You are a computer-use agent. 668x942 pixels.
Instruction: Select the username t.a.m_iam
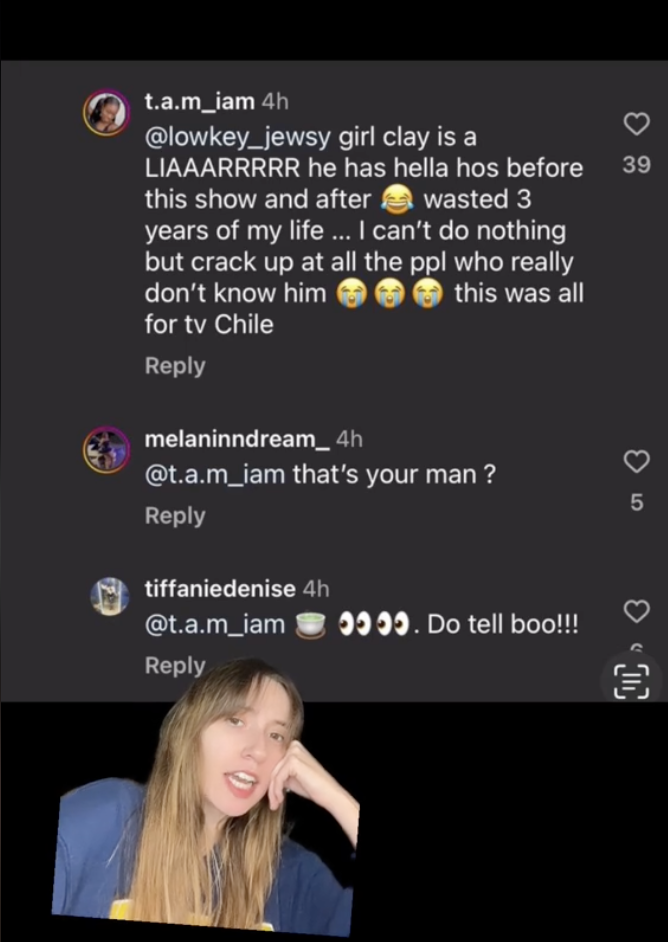(197, 101)
